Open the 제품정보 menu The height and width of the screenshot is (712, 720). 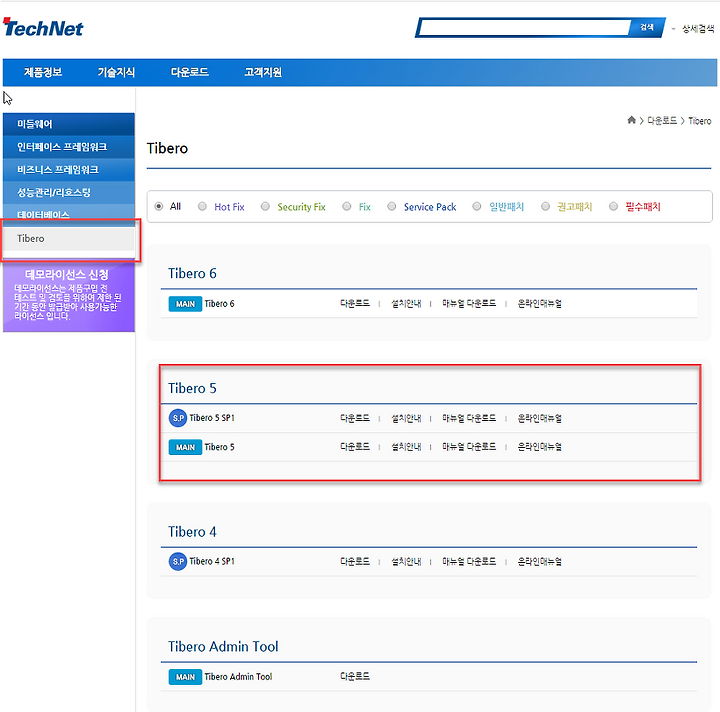pos(43,72)
